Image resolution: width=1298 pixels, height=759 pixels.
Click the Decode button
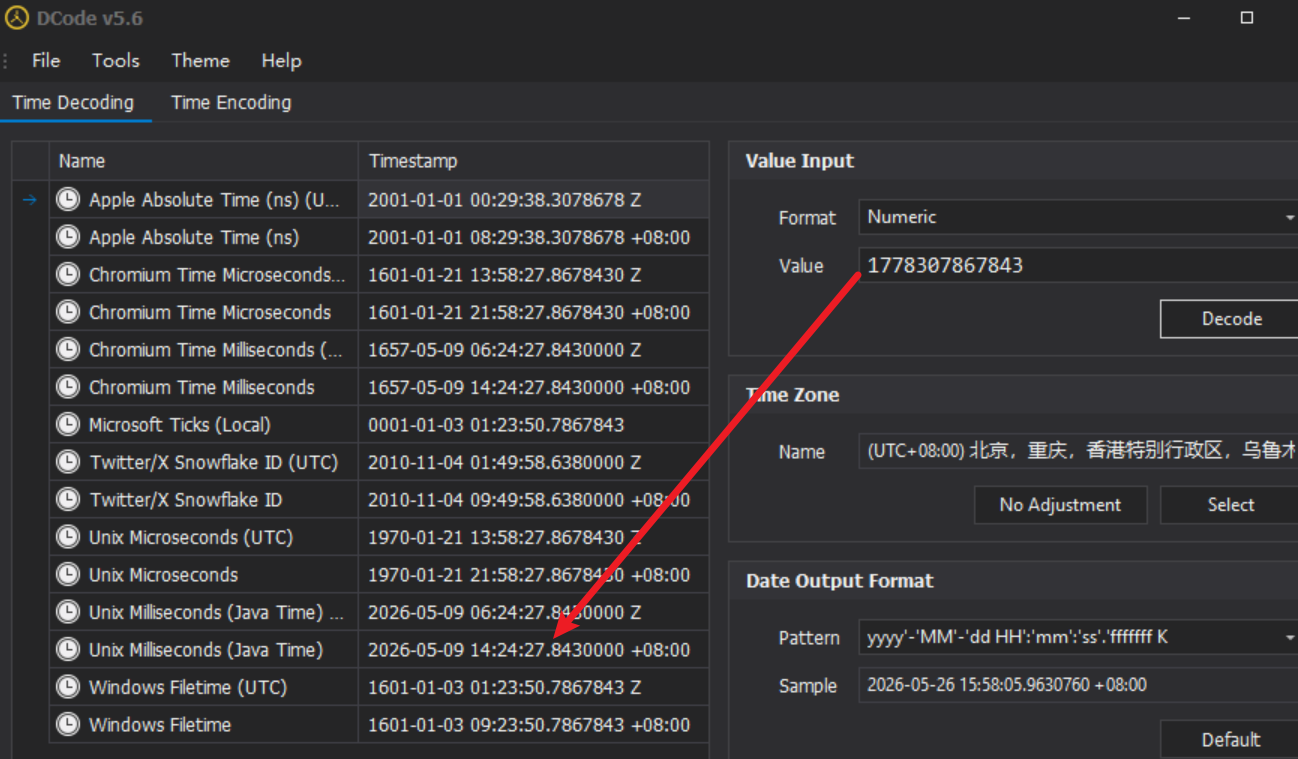(1231, 319)
